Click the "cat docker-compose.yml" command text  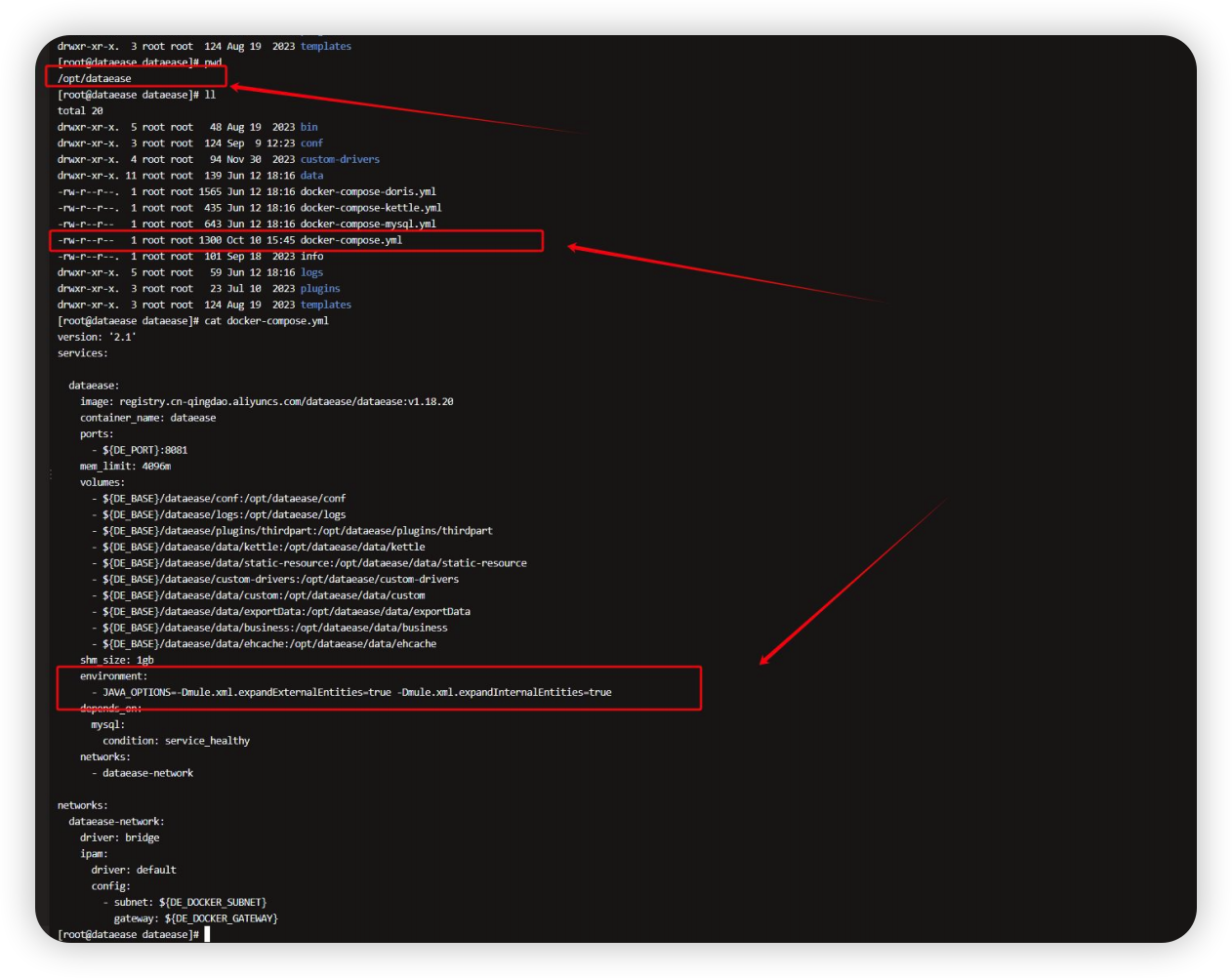tap(267, 321)
